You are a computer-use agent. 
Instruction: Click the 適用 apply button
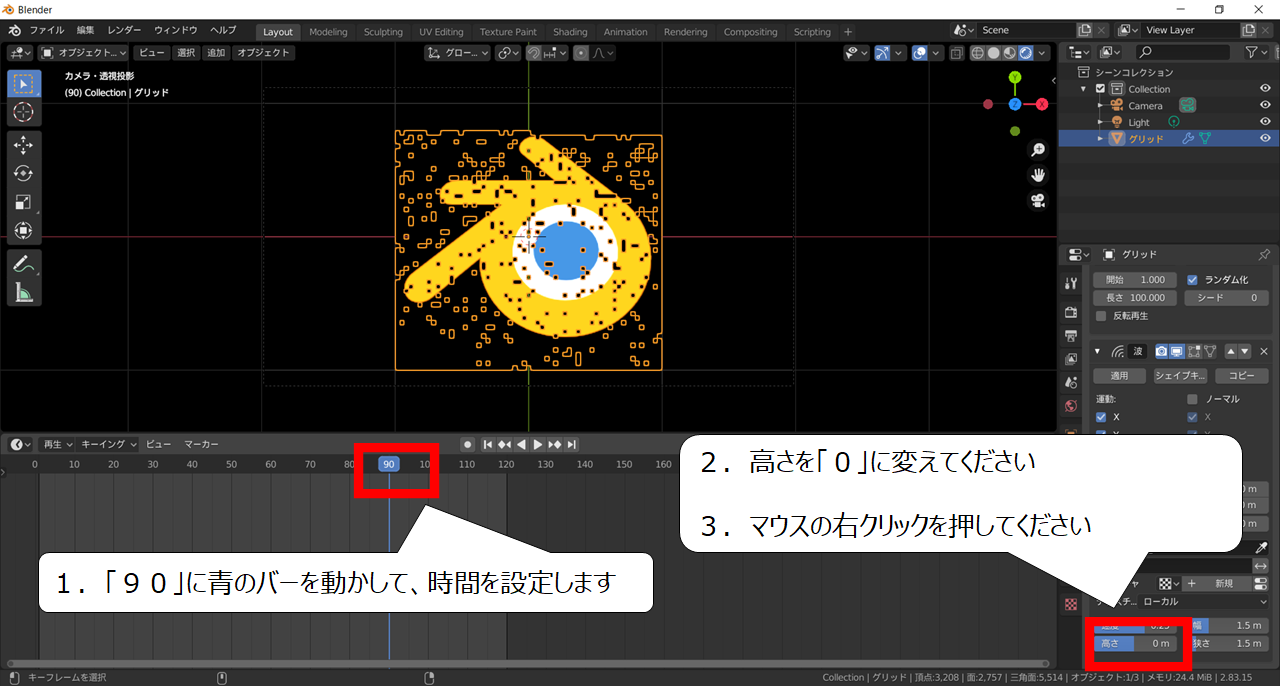[1119, 376]
